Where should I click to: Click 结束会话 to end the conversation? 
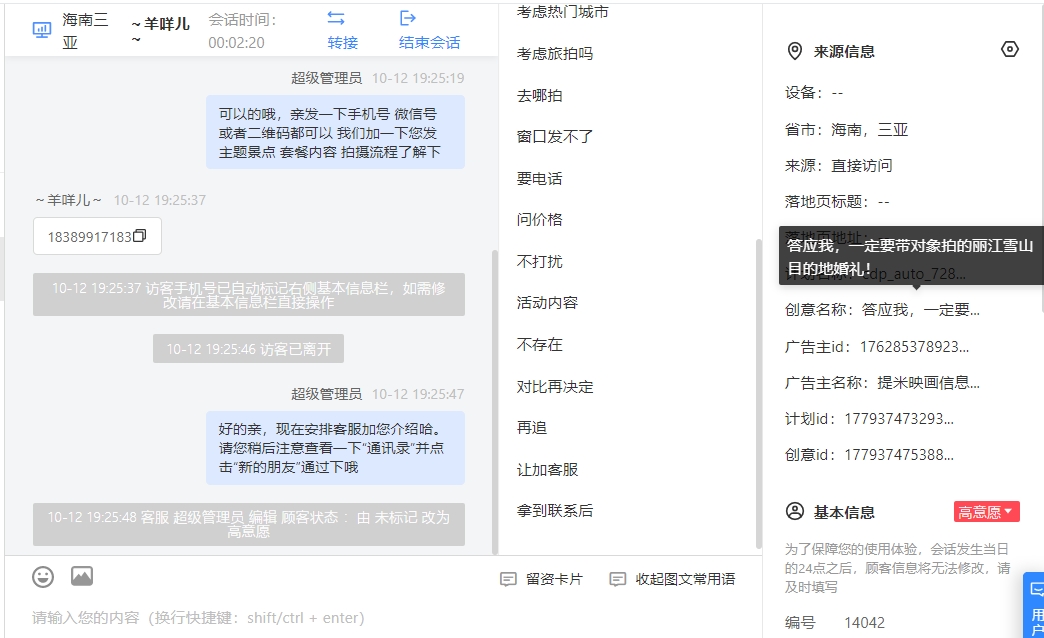pyautogui.click(x=429, y=43)
